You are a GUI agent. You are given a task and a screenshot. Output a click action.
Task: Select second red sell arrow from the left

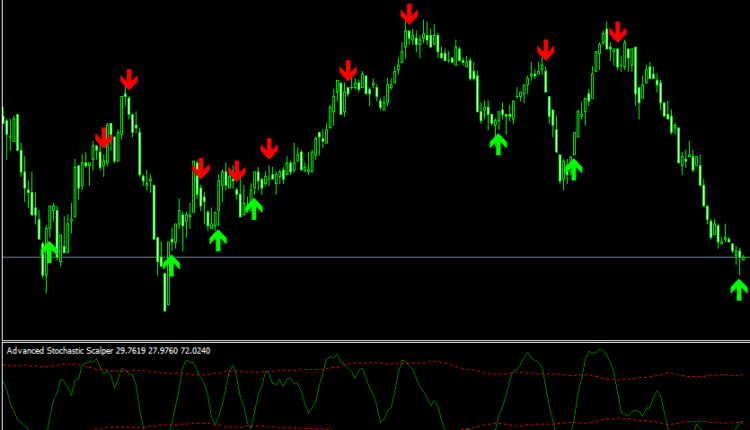tap(128, 80)
